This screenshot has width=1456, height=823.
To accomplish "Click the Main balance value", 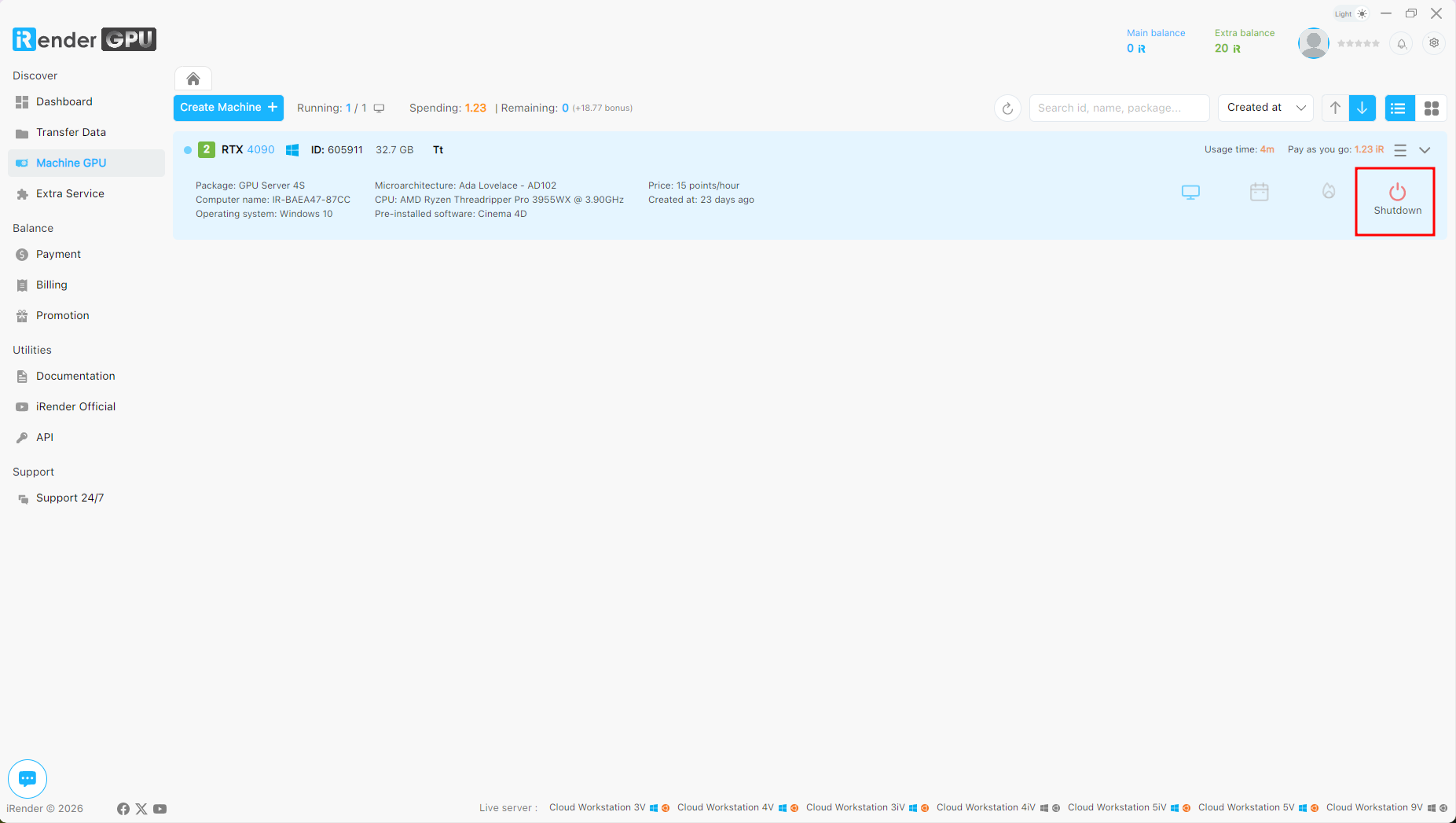I will [x=1136, y=49].
